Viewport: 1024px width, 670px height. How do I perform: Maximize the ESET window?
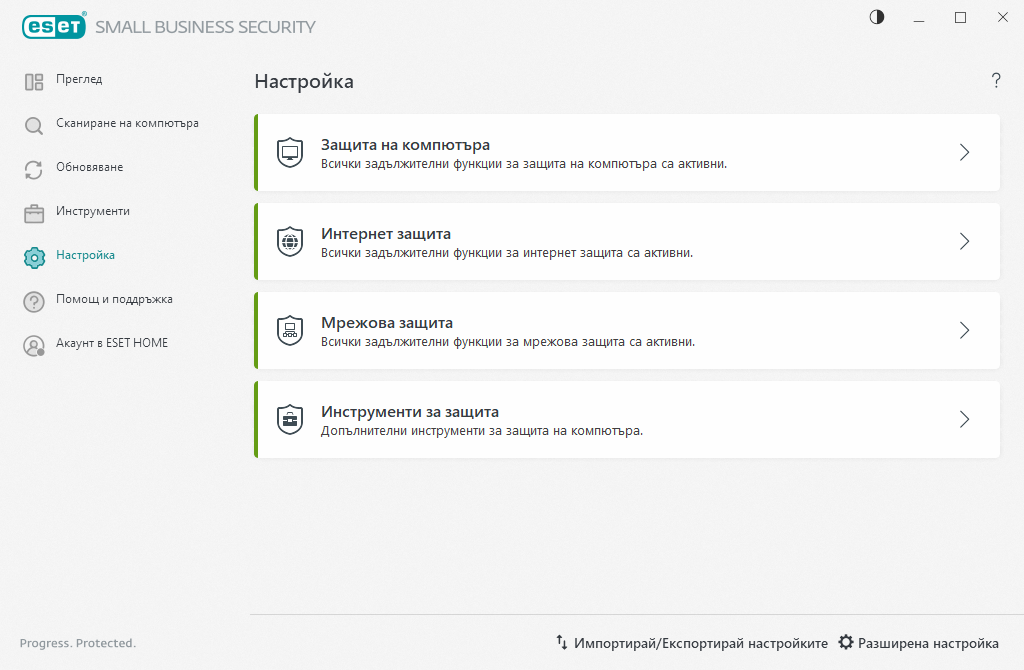960,18
